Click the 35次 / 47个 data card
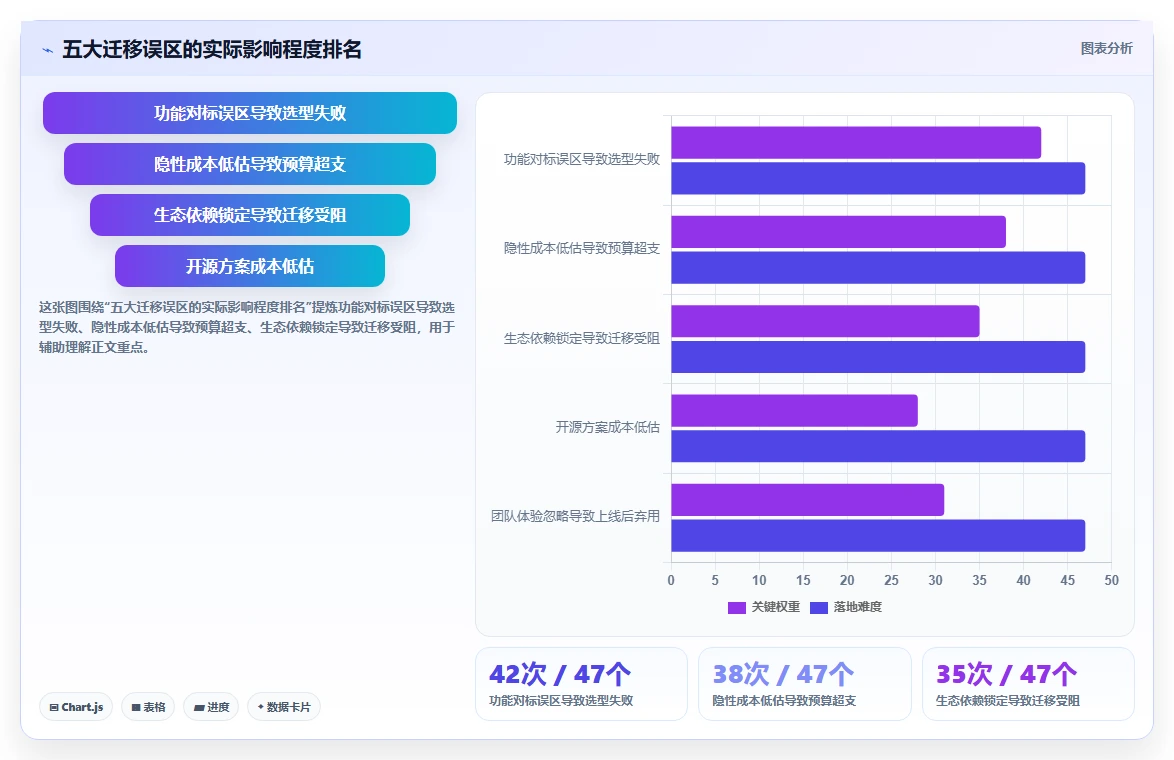 [x=1028, y=684]
